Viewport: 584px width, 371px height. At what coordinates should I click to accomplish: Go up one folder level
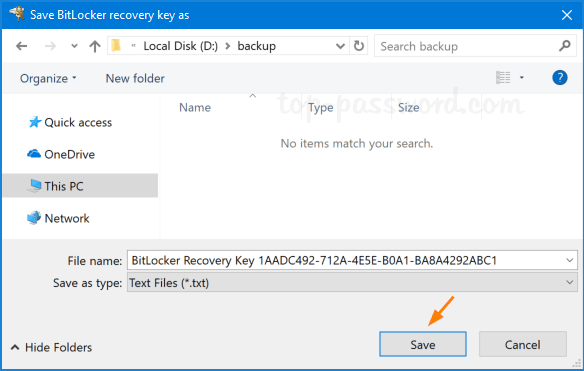pyautogui.click(x=95, y=46)
